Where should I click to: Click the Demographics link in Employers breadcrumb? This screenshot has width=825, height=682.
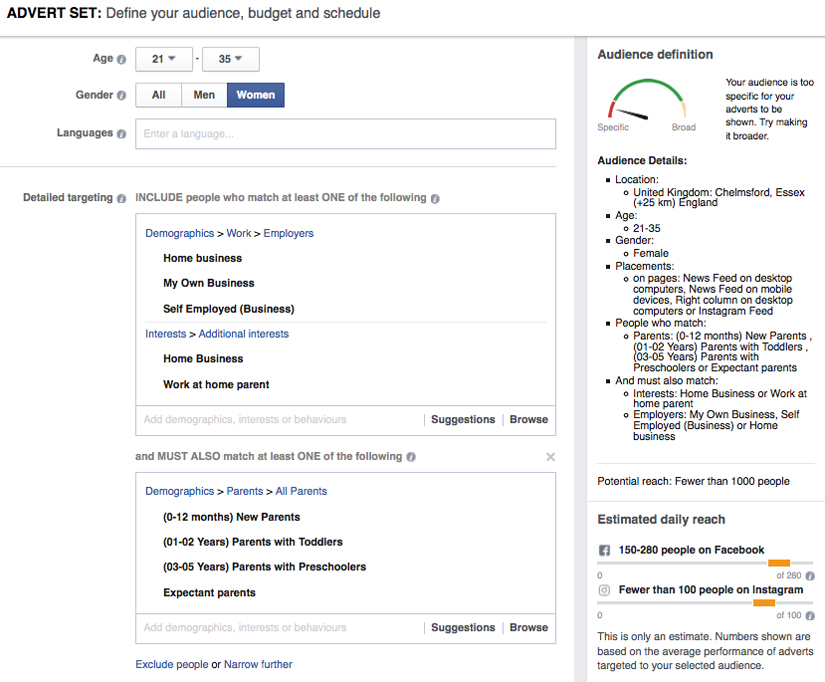pos(179,233)
